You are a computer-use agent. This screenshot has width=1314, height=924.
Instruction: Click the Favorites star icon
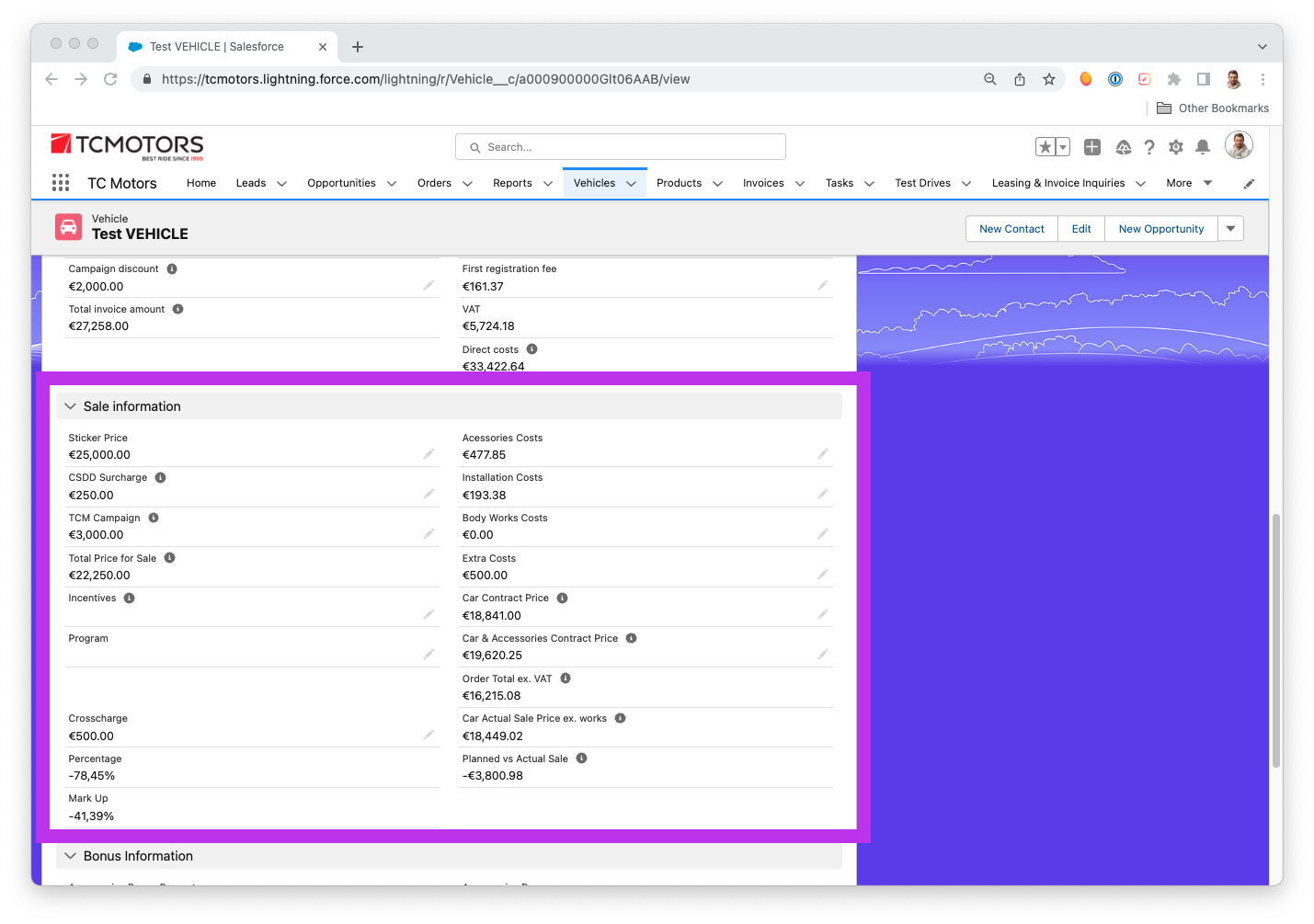(x=1045, y=147)
